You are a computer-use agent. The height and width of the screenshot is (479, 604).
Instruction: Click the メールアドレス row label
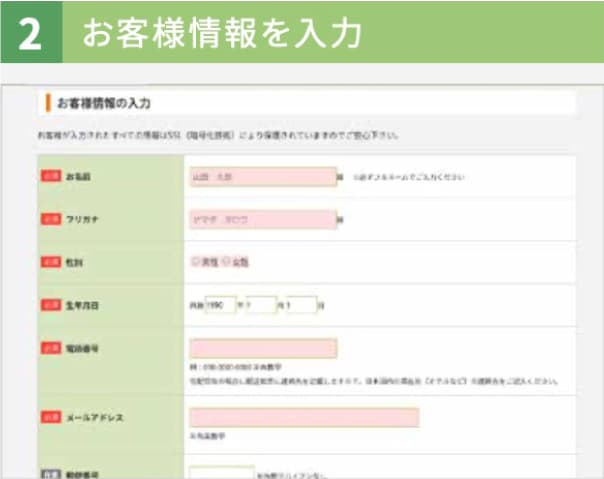point(95,417)
